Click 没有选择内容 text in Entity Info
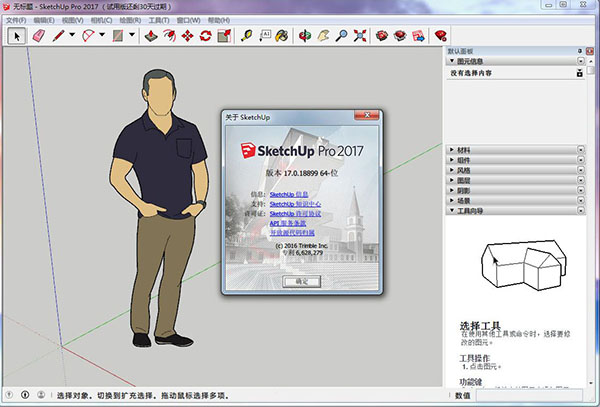This screenshot has height=407, width=600. 471,73
